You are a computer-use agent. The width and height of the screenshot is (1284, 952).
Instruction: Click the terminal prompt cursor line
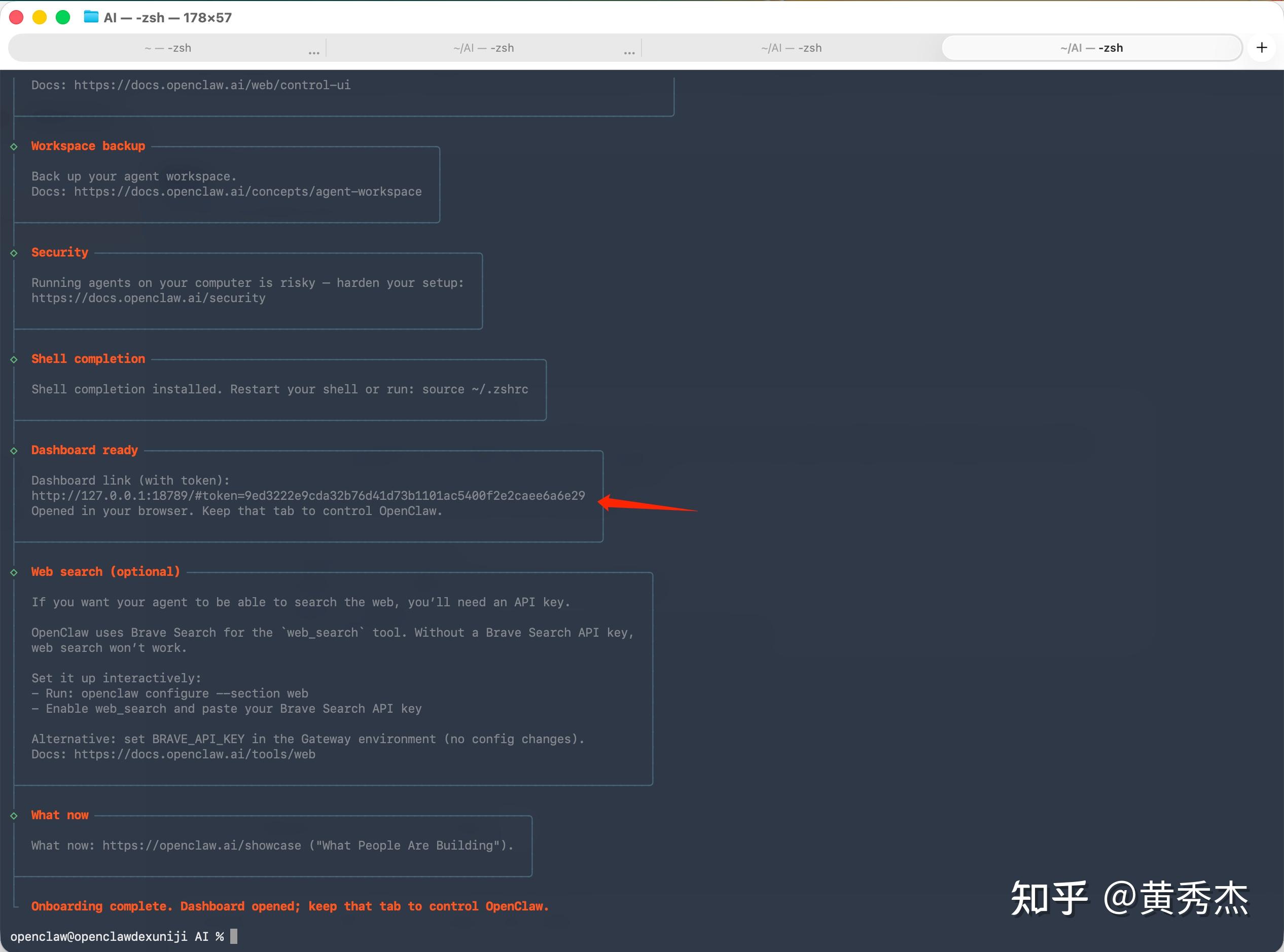pyautogui.click(x=233, y=936)
